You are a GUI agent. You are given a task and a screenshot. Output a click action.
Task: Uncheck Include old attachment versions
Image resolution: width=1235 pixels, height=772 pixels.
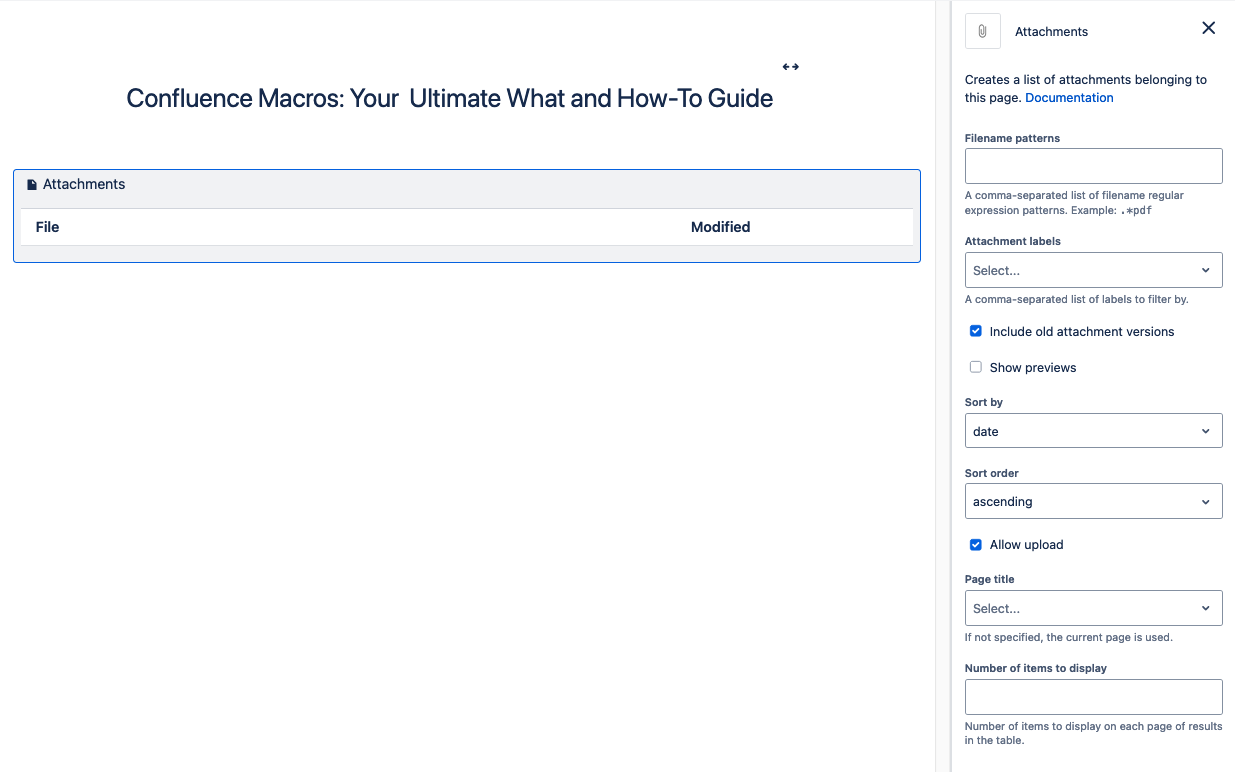pyautogui.click(x=975, y=331)
